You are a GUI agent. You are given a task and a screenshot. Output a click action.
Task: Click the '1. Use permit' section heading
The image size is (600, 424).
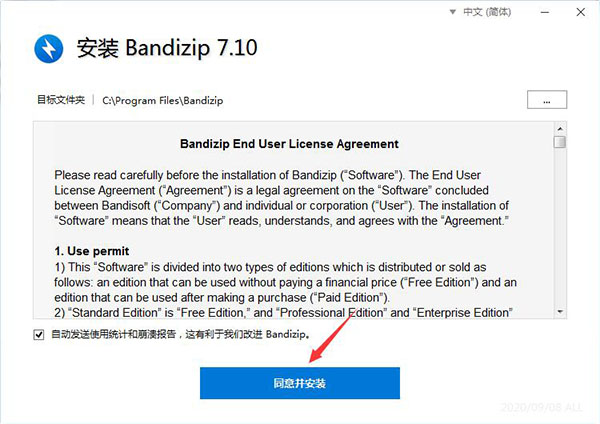click(91, 251)
